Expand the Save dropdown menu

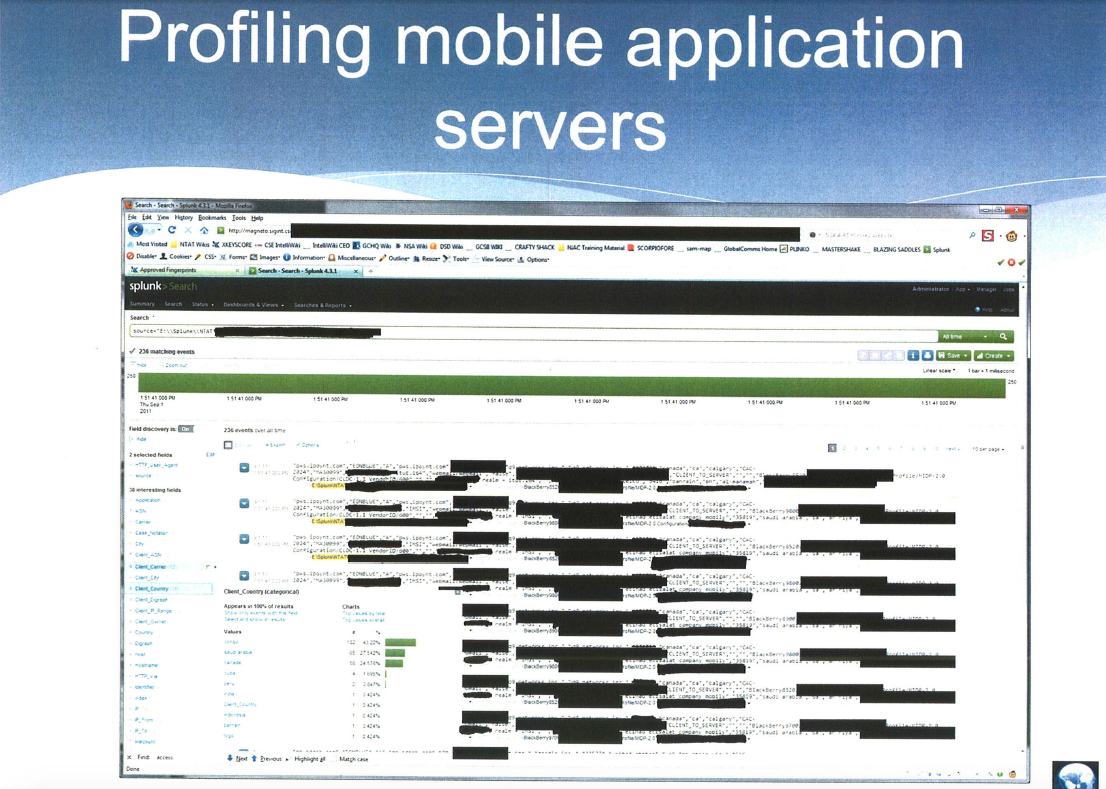pos(965,356)
